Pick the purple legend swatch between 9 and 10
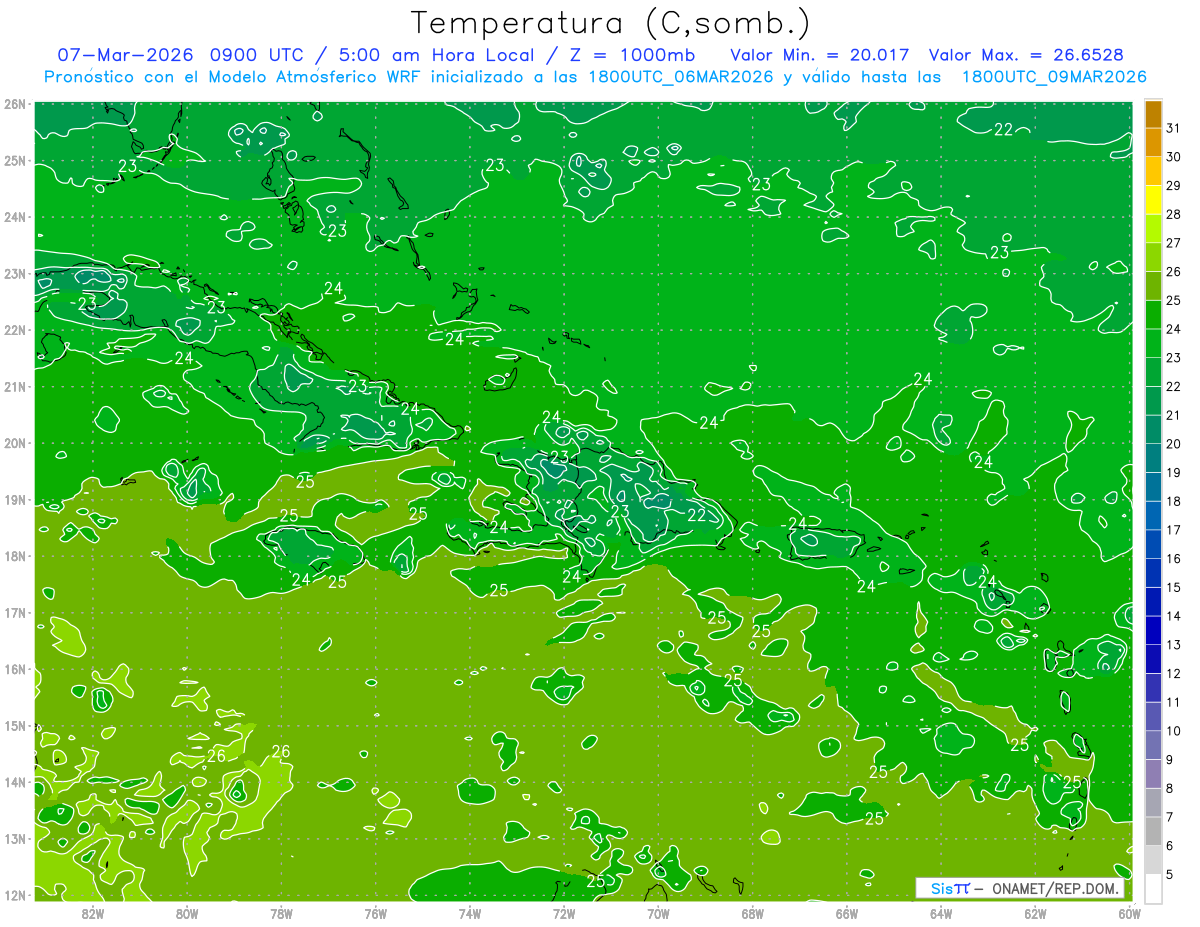This screenshot has width=1200, height=927. 1153,745
